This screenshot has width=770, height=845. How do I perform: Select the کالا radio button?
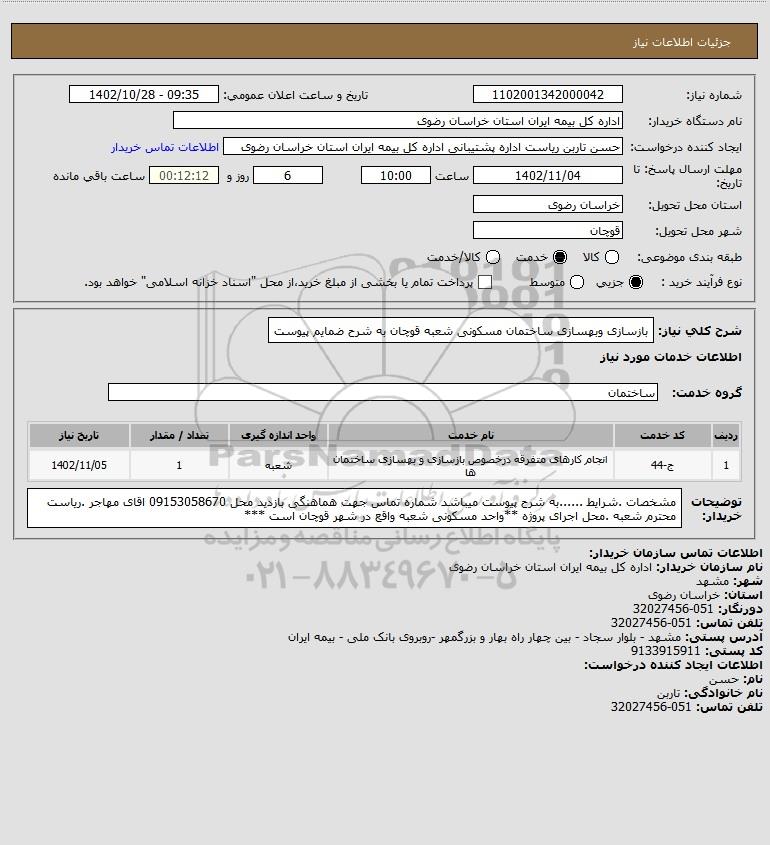612,258
